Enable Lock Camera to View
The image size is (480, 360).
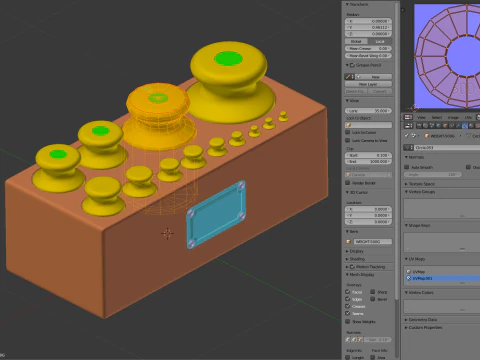(347, 140)
